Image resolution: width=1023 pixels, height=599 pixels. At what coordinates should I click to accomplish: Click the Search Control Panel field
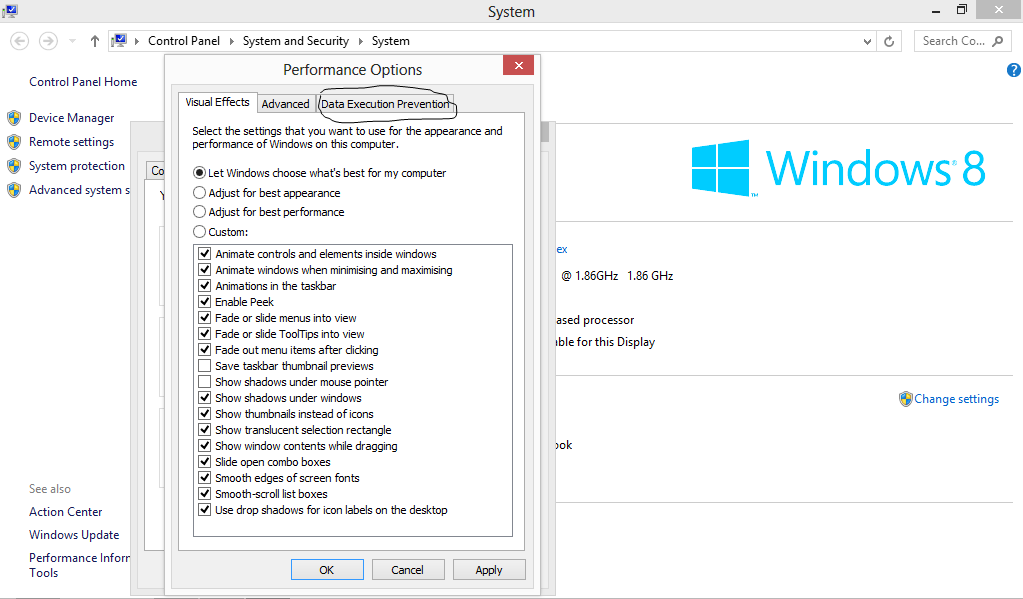pyautogui.click(x=962, y=41)
